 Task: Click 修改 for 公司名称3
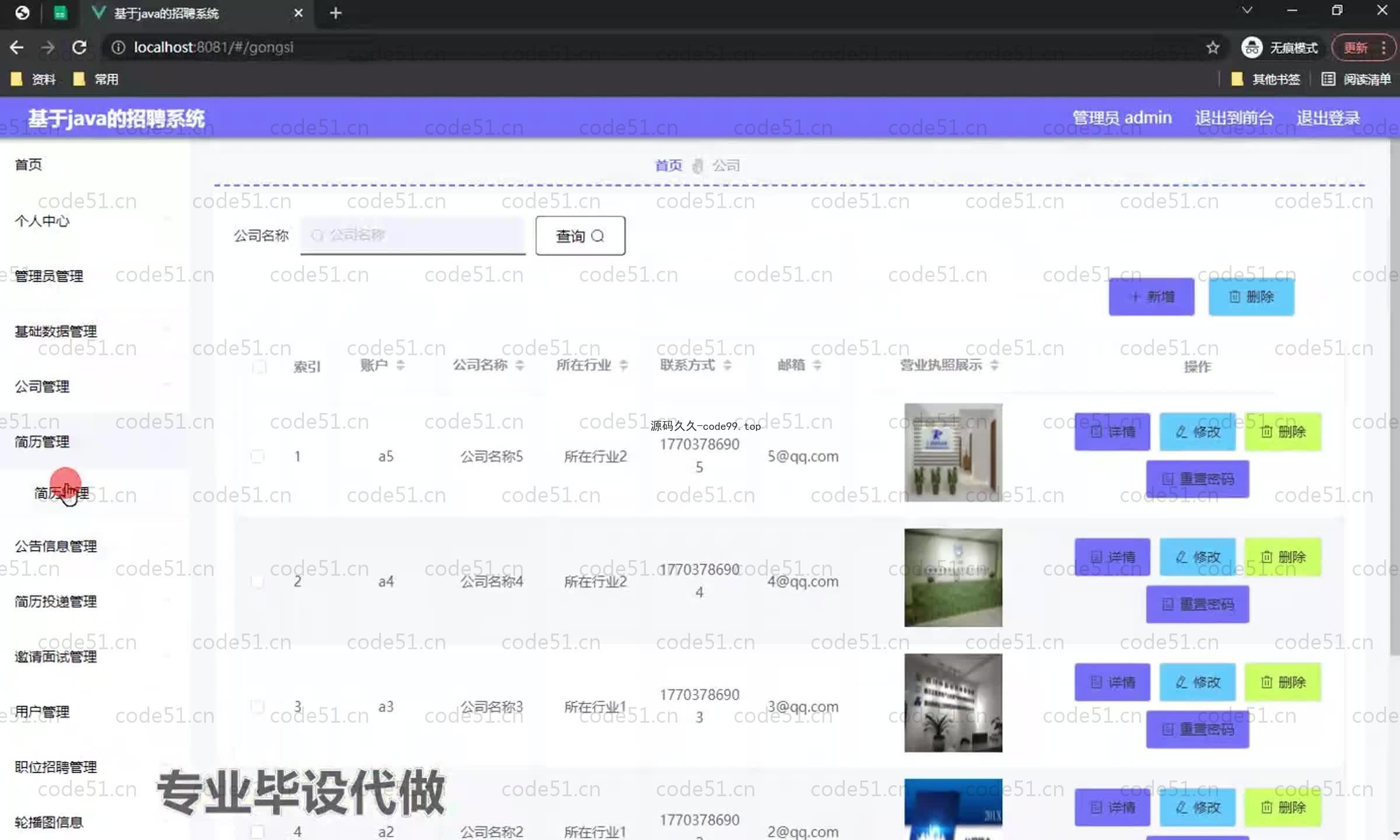(1198, 682)
